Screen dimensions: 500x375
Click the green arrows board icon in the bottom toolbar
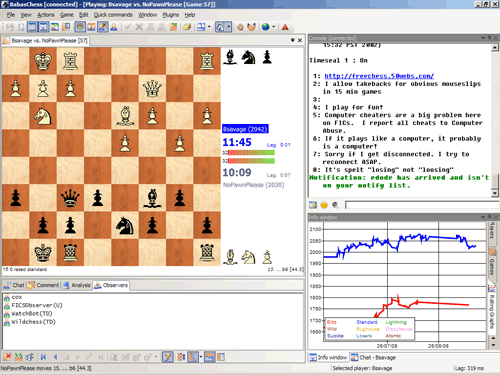(19, 357)
